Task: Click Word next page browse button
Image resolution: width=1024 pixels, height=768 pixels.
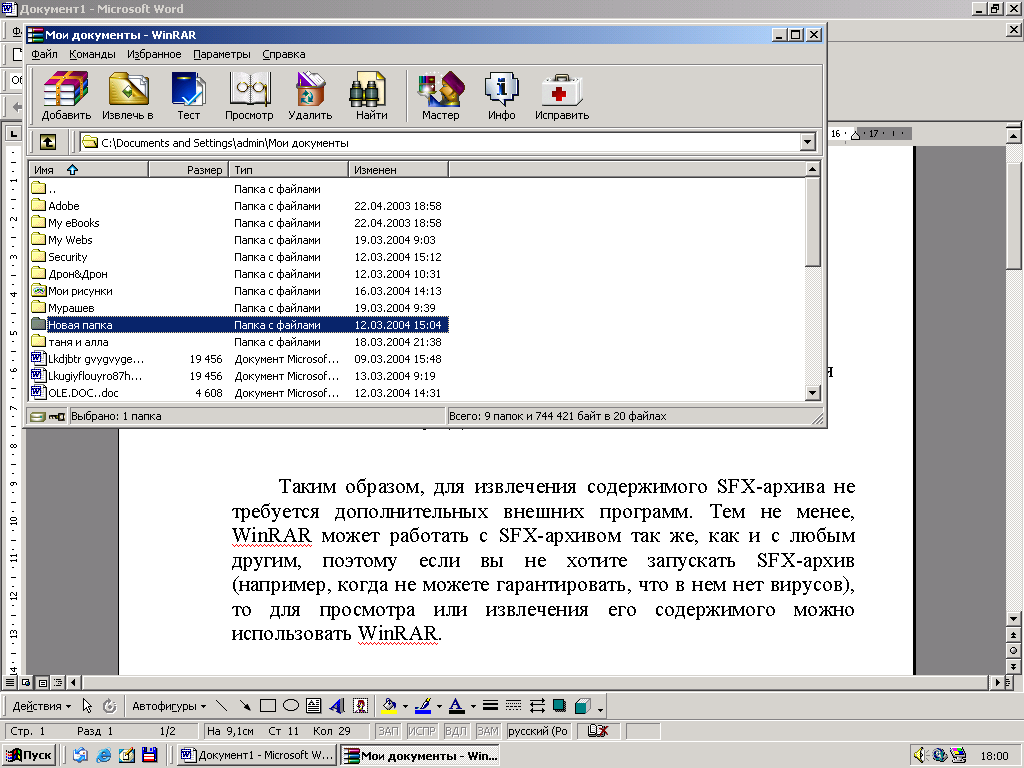Action: click(x=1013, y=667)
